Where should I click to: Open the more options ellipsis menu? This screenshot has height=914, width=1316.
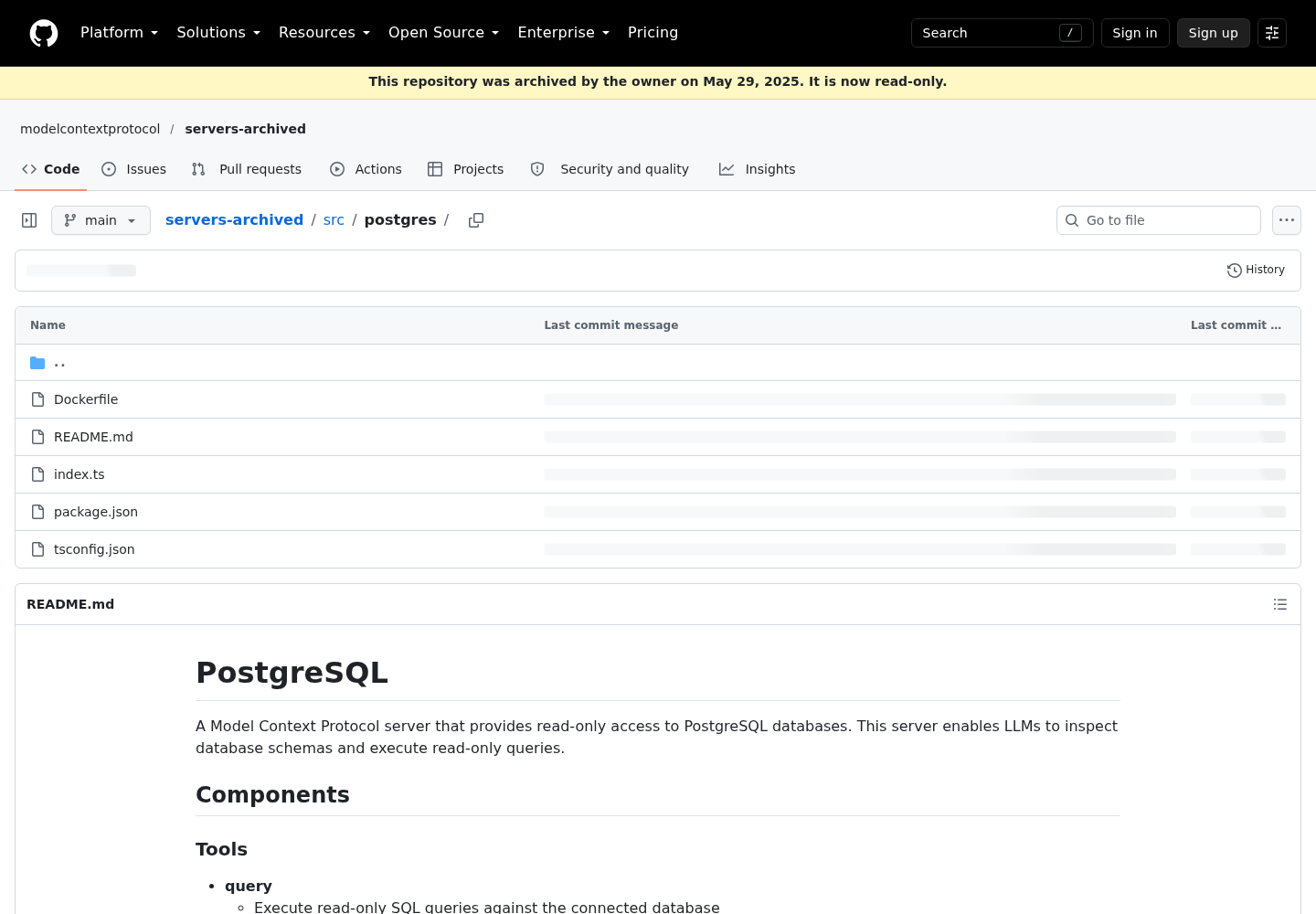(1287, 220)
